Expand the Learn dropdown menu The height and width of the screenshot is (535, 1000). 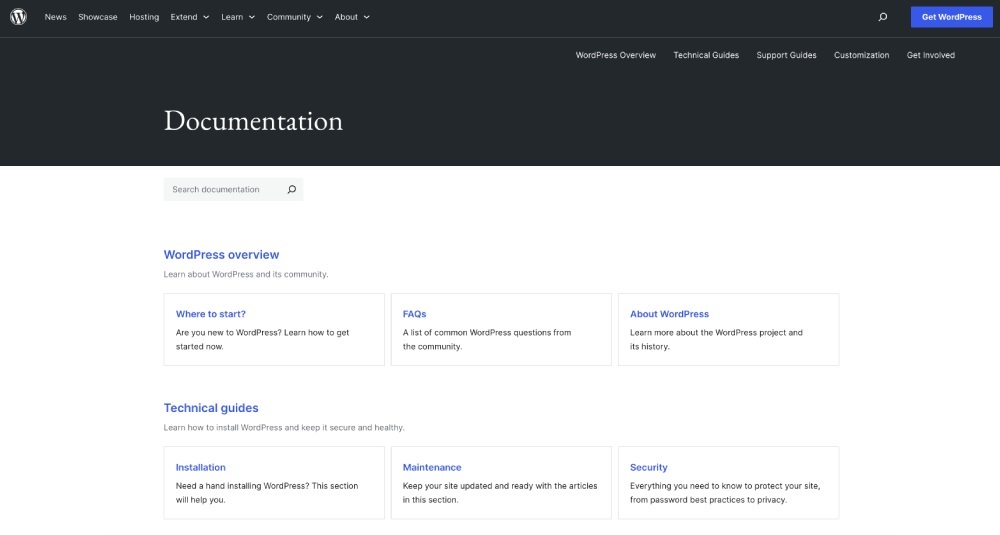pos(238,17)
